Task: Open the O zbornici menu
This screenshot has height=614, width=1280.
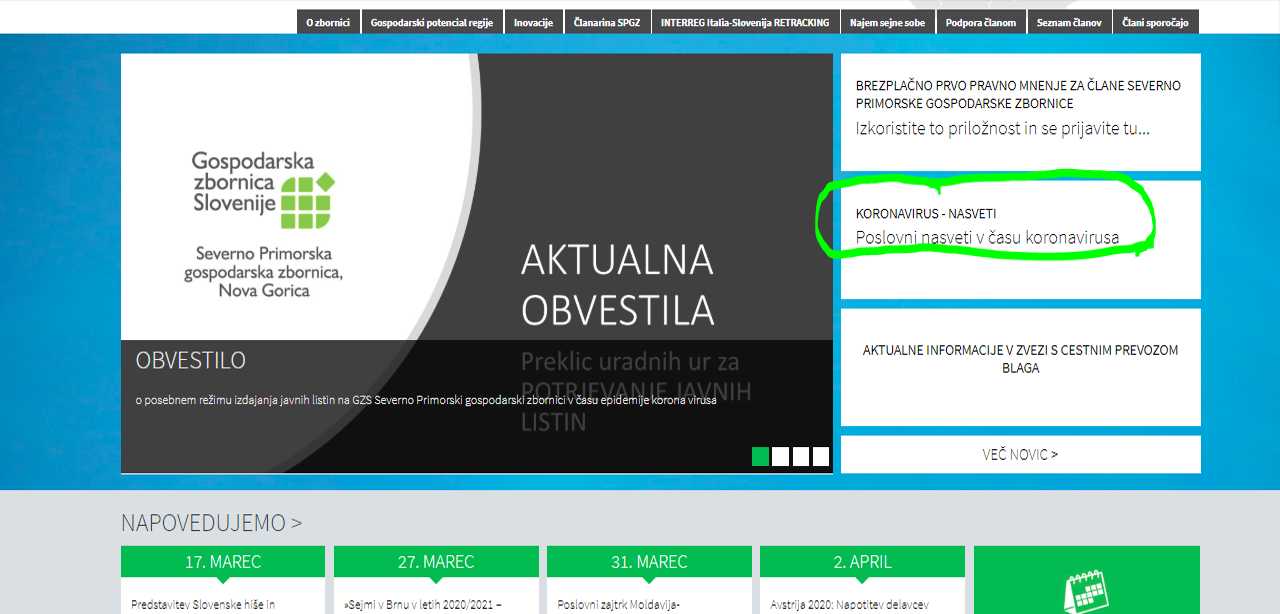Action: 328,21
